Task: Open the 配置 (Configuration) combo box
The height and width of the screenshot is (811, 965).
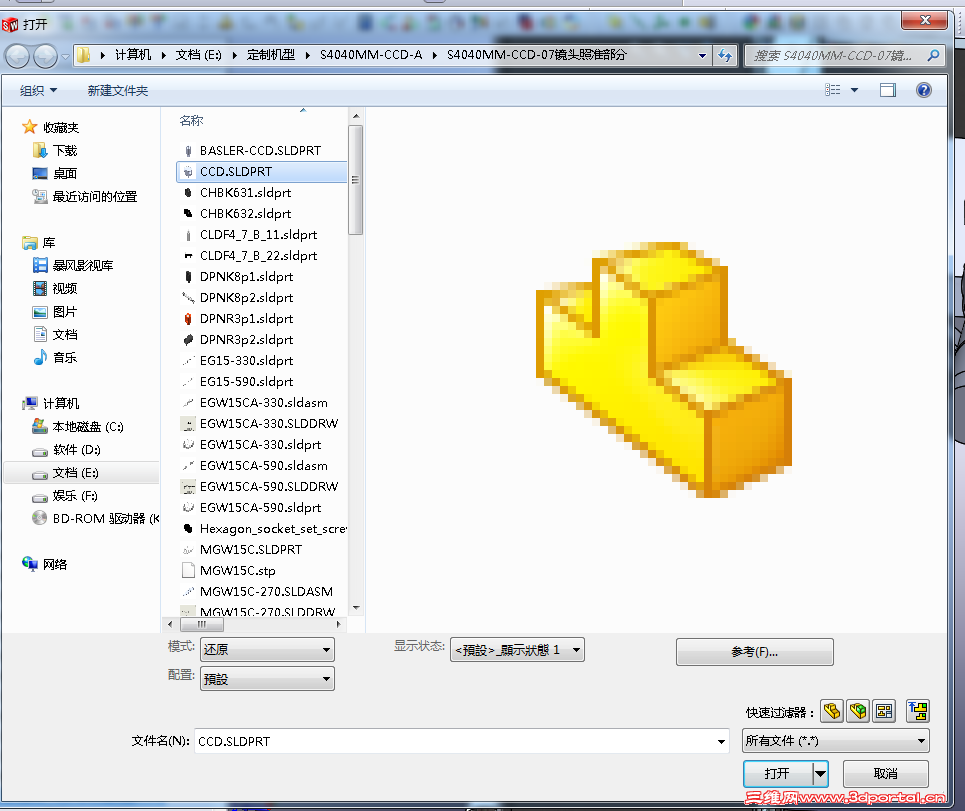Action: click(x=267, y=679)
